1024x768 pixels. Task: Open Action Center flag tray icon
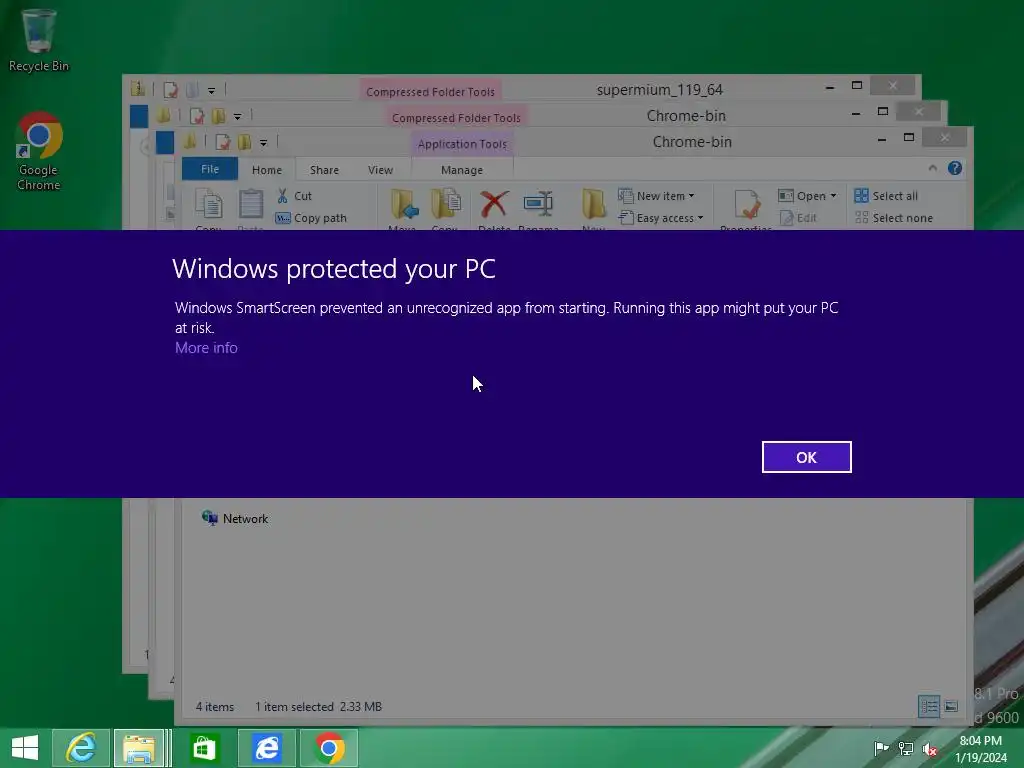(881, 748)
